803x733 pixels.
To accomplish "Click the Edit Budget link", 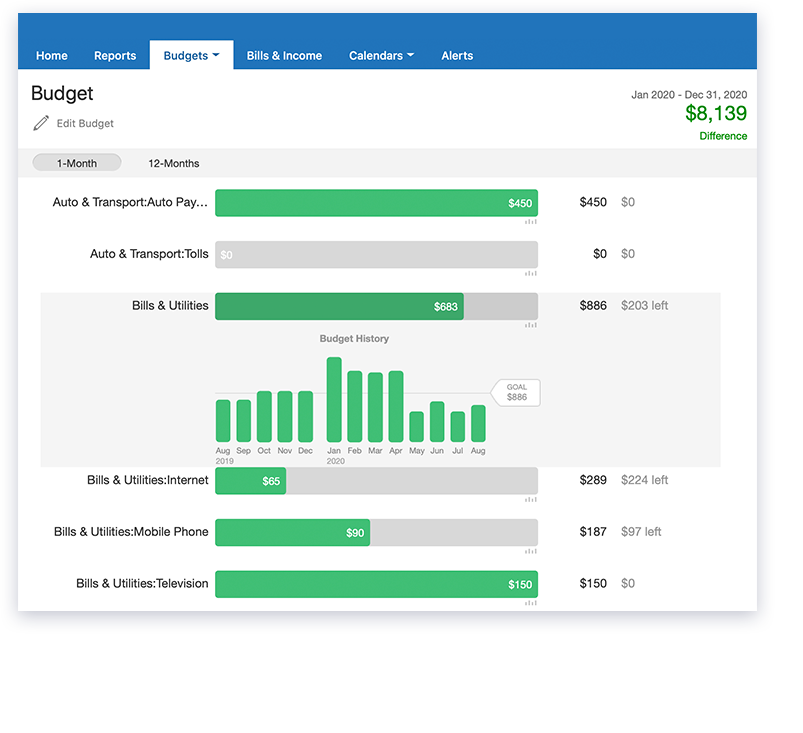I will tap(85, 124).
